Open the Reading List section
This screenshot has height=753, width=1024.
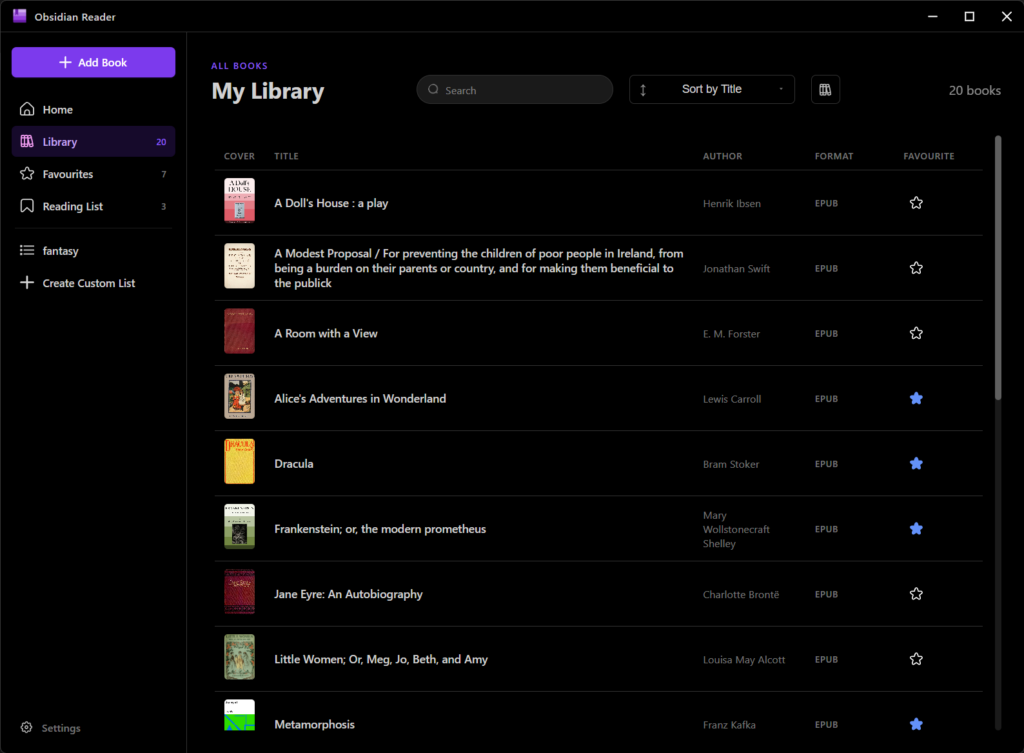(x=93, y=206)
